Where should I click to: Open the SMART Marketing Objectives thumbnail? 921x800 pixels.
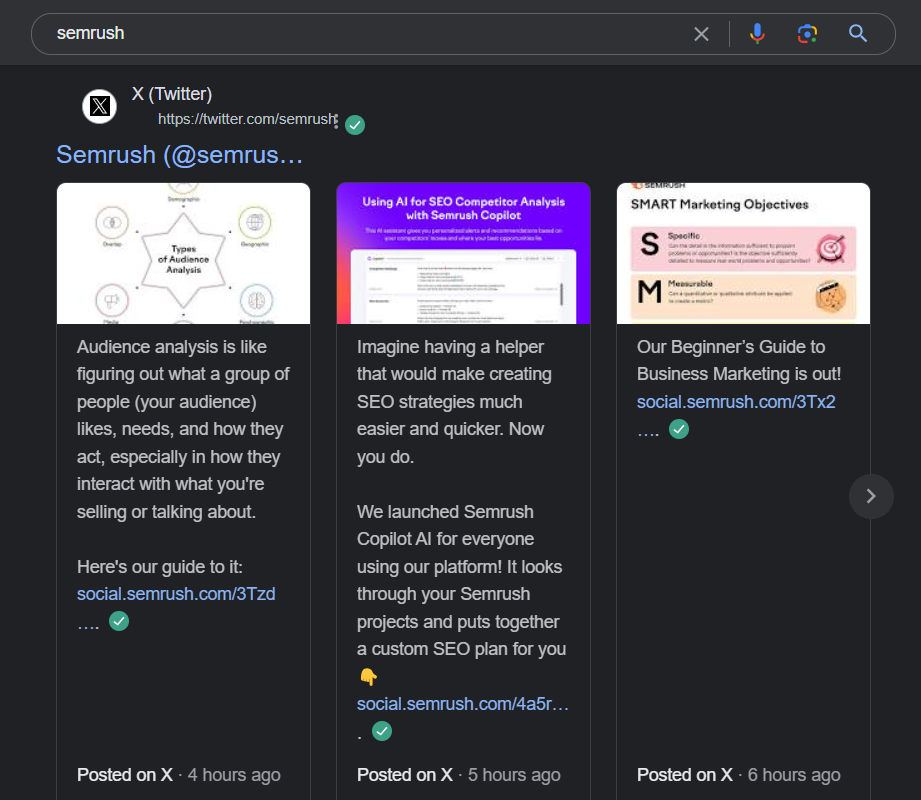(742, 252)
